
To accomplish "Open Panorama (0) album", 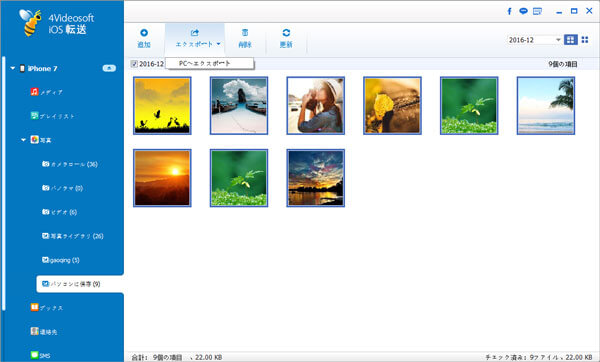I will [62, 188].
